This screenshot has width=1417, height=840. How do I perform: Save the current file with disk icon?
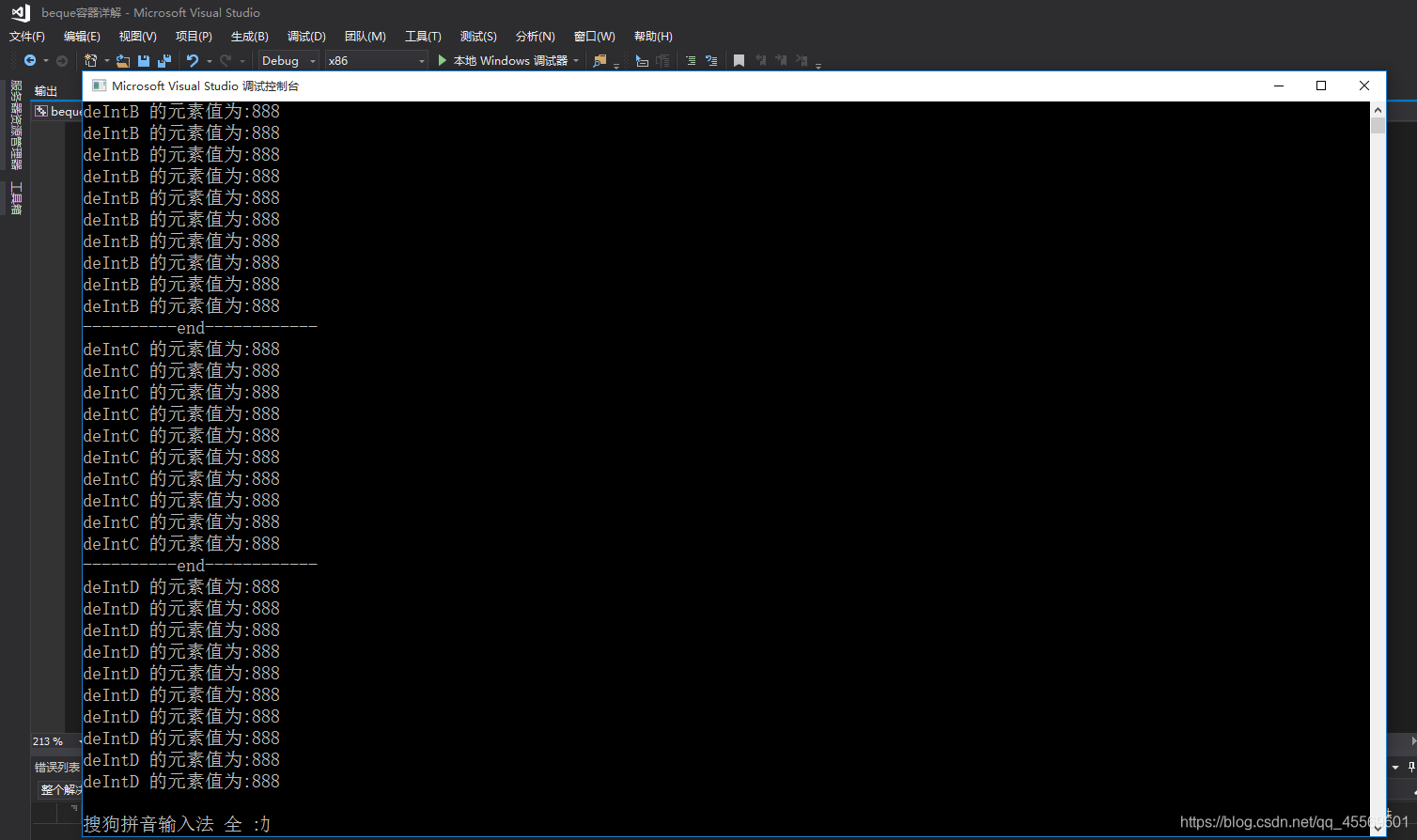(144, 61)
